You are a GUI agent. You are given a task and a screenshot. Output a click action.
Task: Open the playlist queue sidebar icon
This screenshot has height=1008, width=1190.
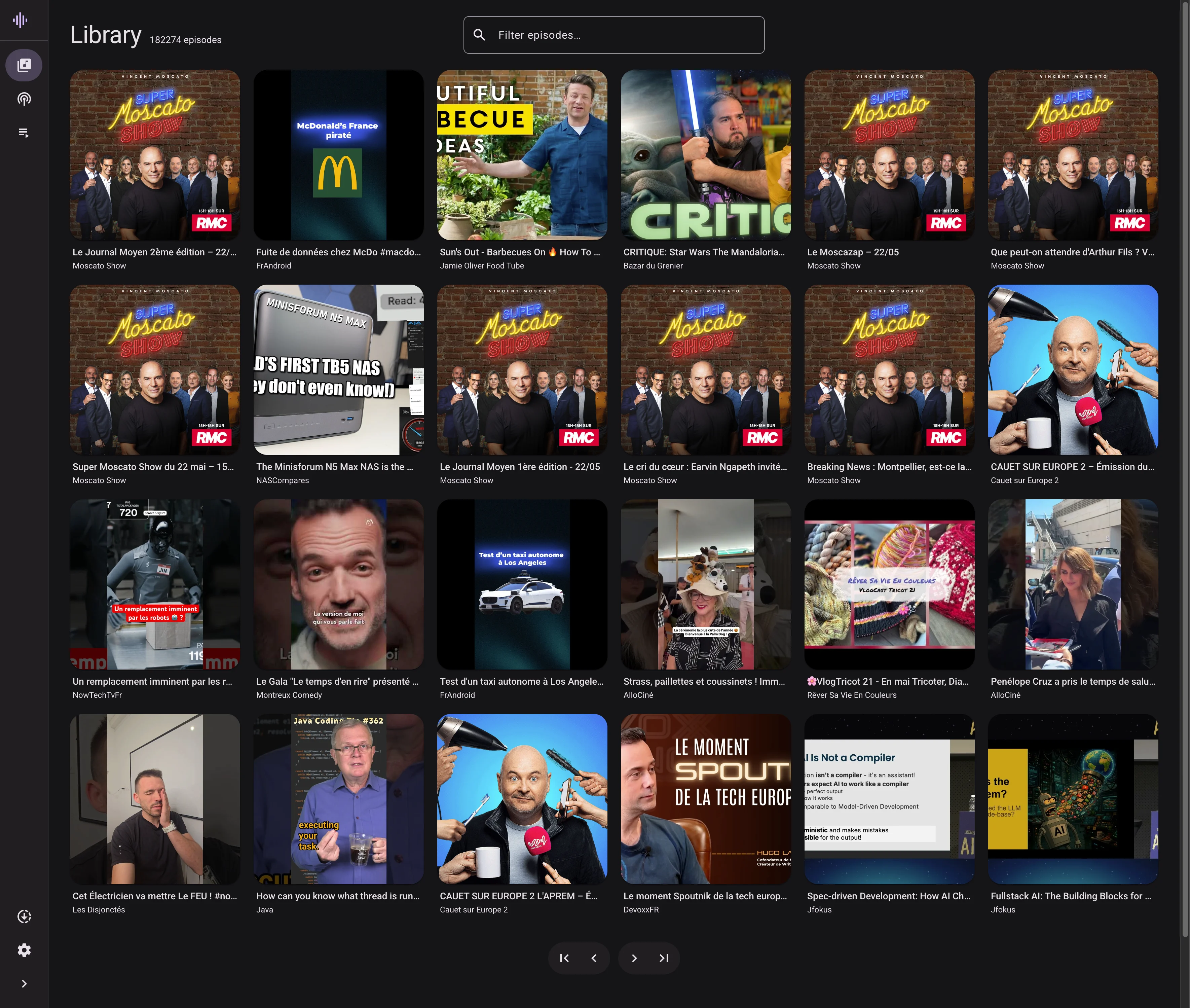[24, 133]
